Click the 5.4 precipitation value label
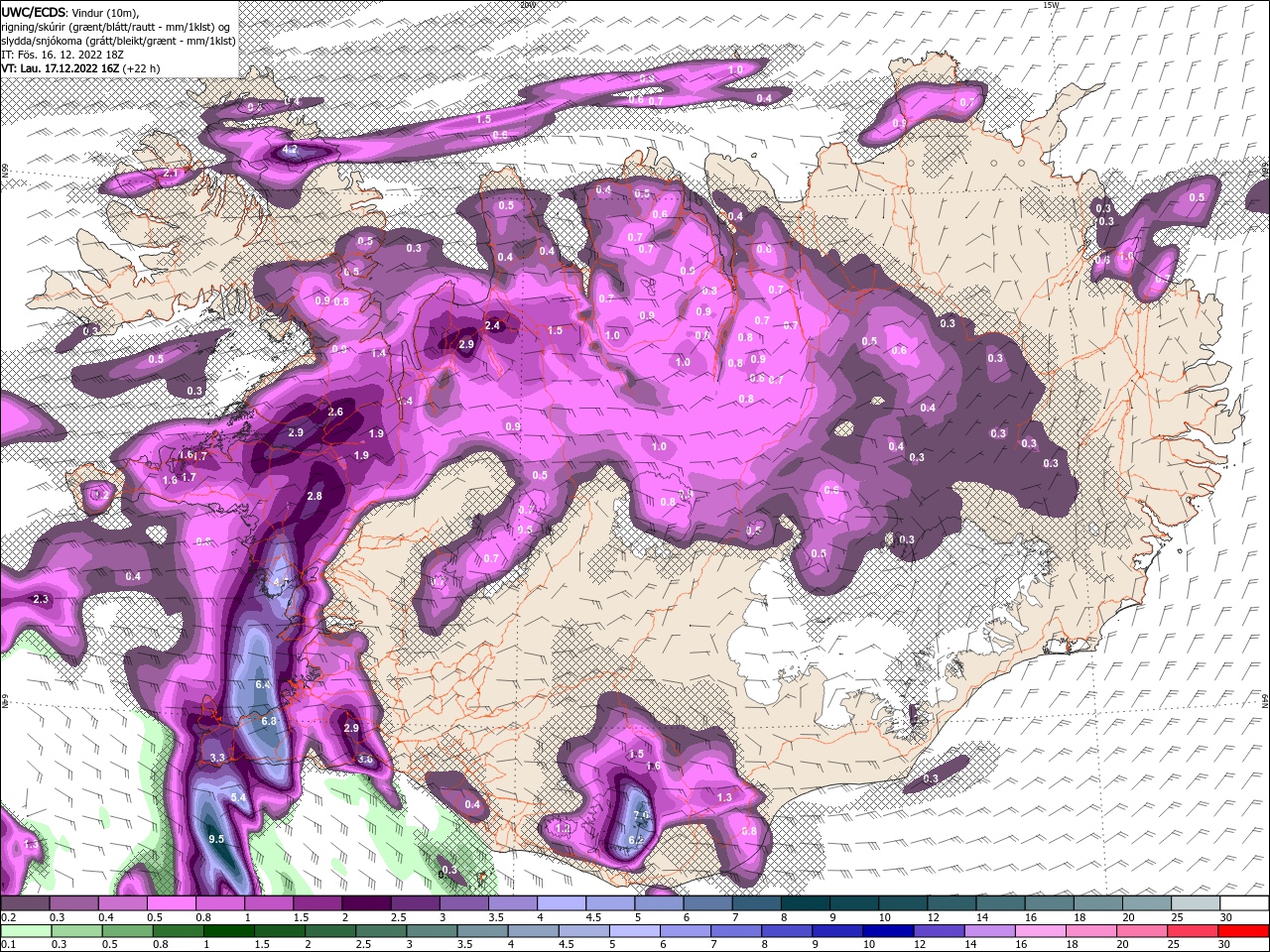Image resolution: width=1270 pixels, height=952 pixels. click(x=238, y=797)
